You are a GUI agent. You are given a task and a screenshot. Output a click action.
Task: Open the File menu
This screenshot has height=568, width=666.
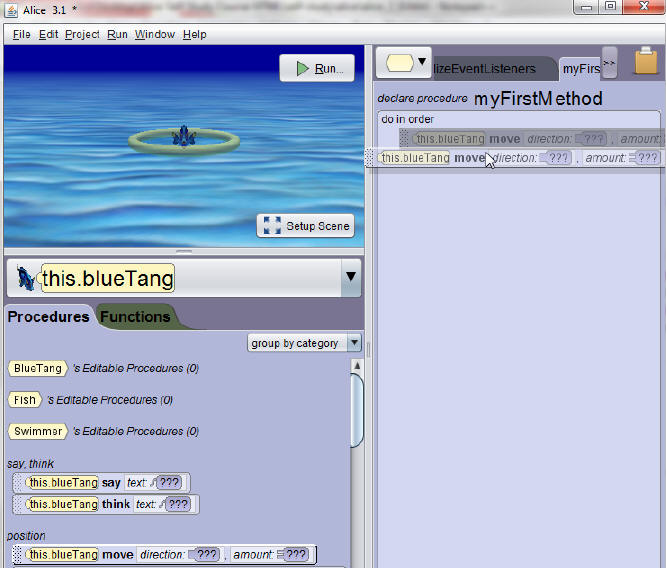pos(21,34)
